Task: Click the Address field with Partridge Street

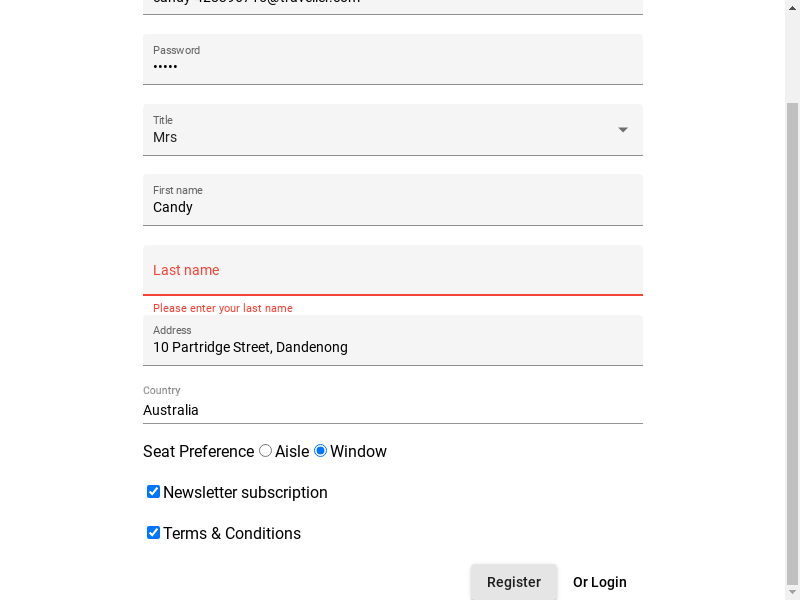Action: [x=393, y=340]
